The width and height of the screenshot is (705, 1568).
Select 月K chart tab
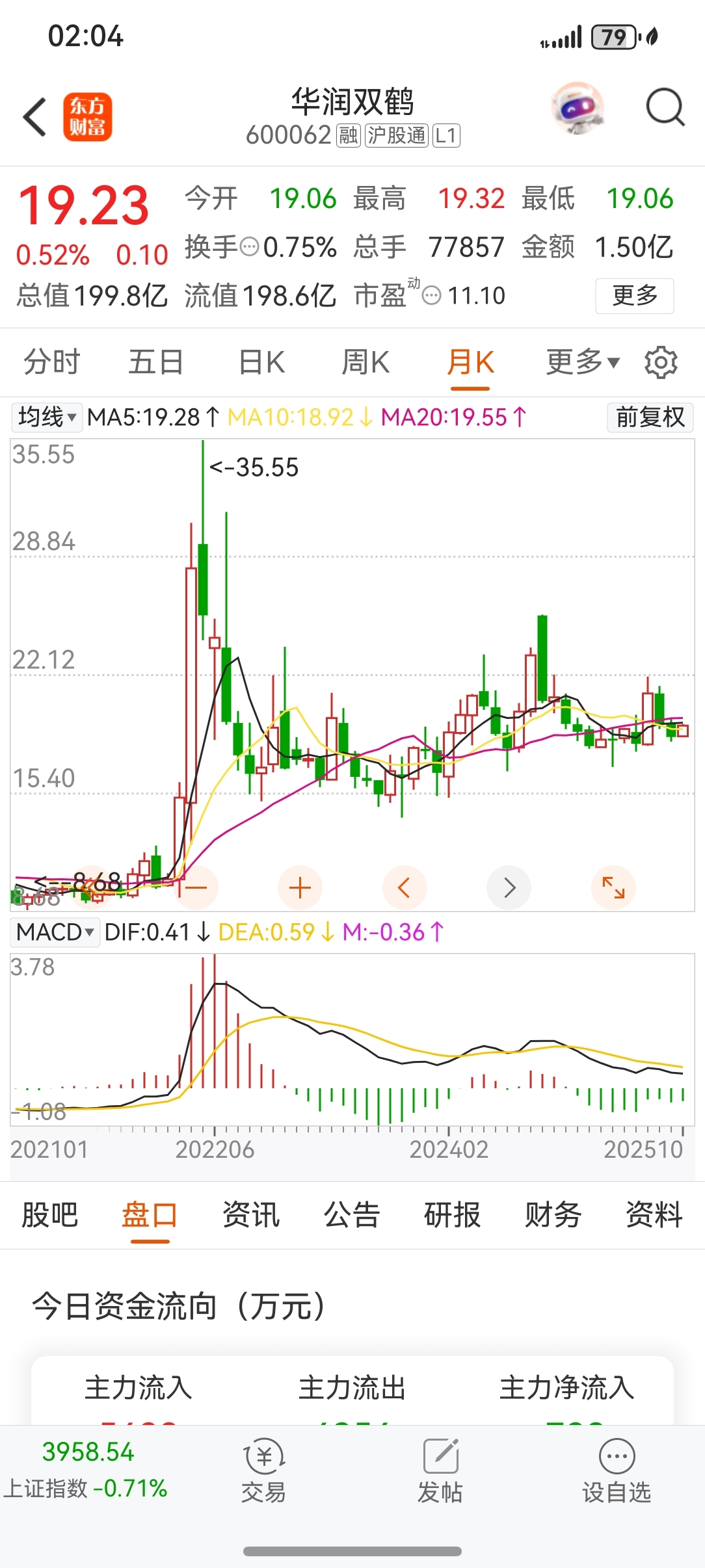point(470,362)
